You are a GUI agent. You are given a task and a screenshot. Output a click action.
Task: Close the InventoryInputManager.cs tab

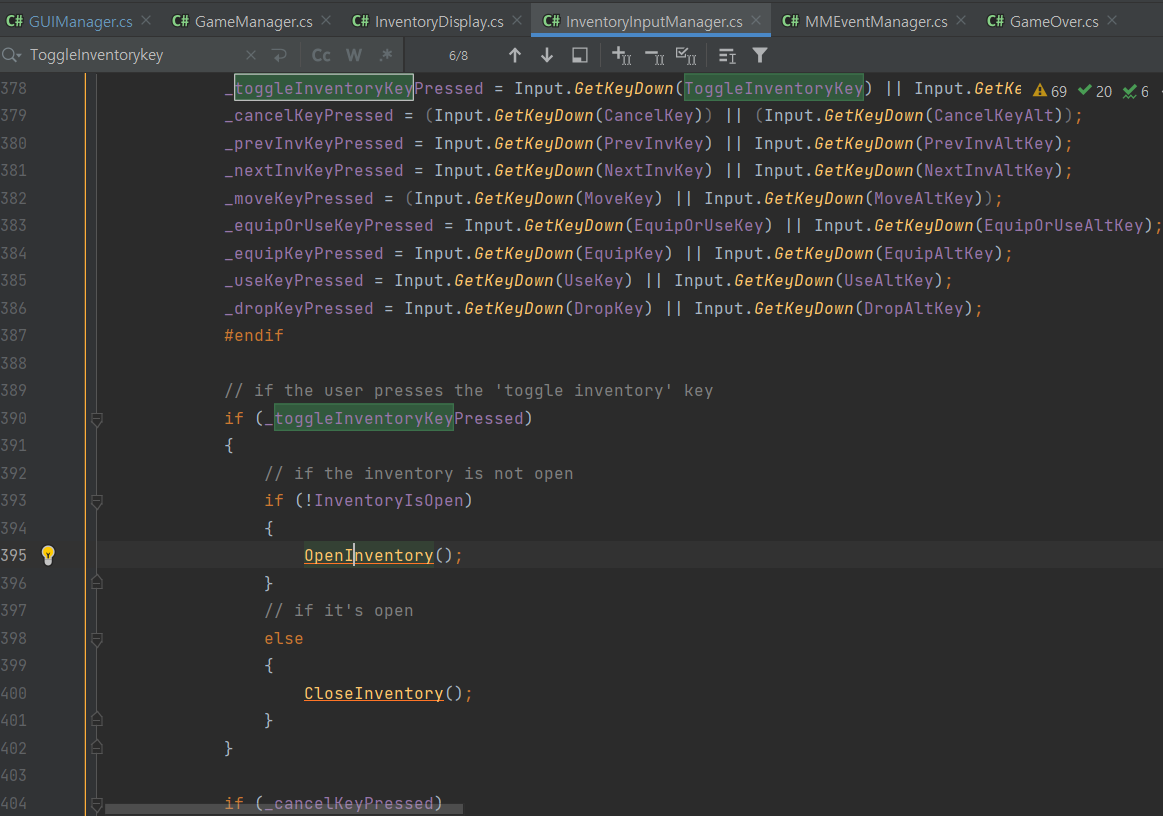tap(756, 21)
